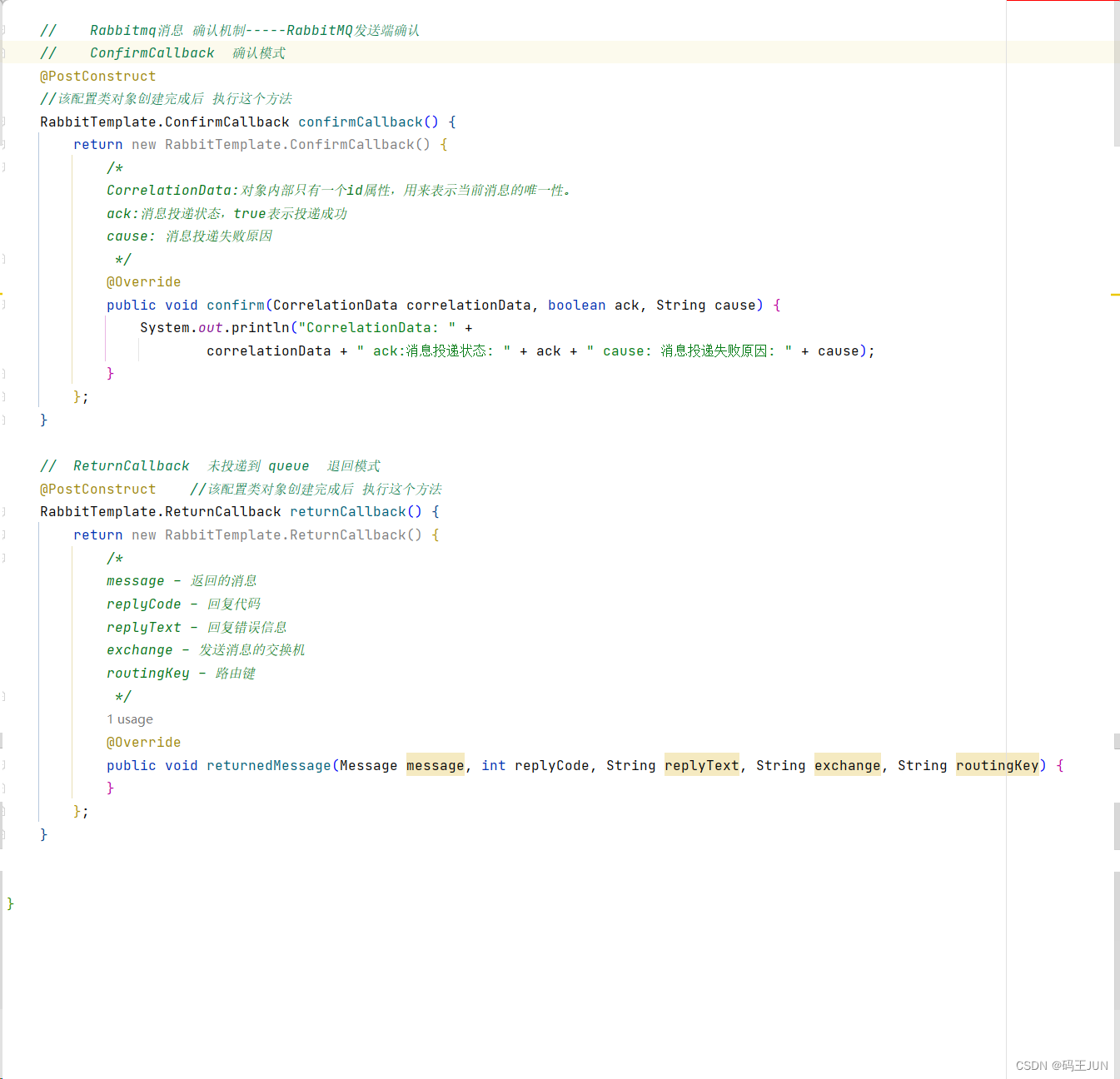
Task: Click the " ack:消息投递状态: " string literal
Action: coord(433,351)
